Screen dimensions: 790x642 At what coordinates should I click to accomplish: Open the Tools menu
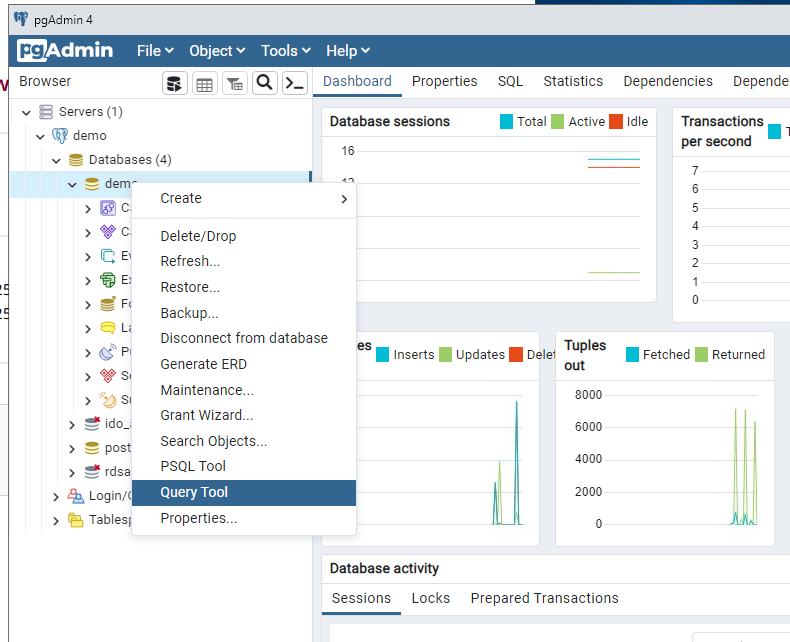[286, 51]
